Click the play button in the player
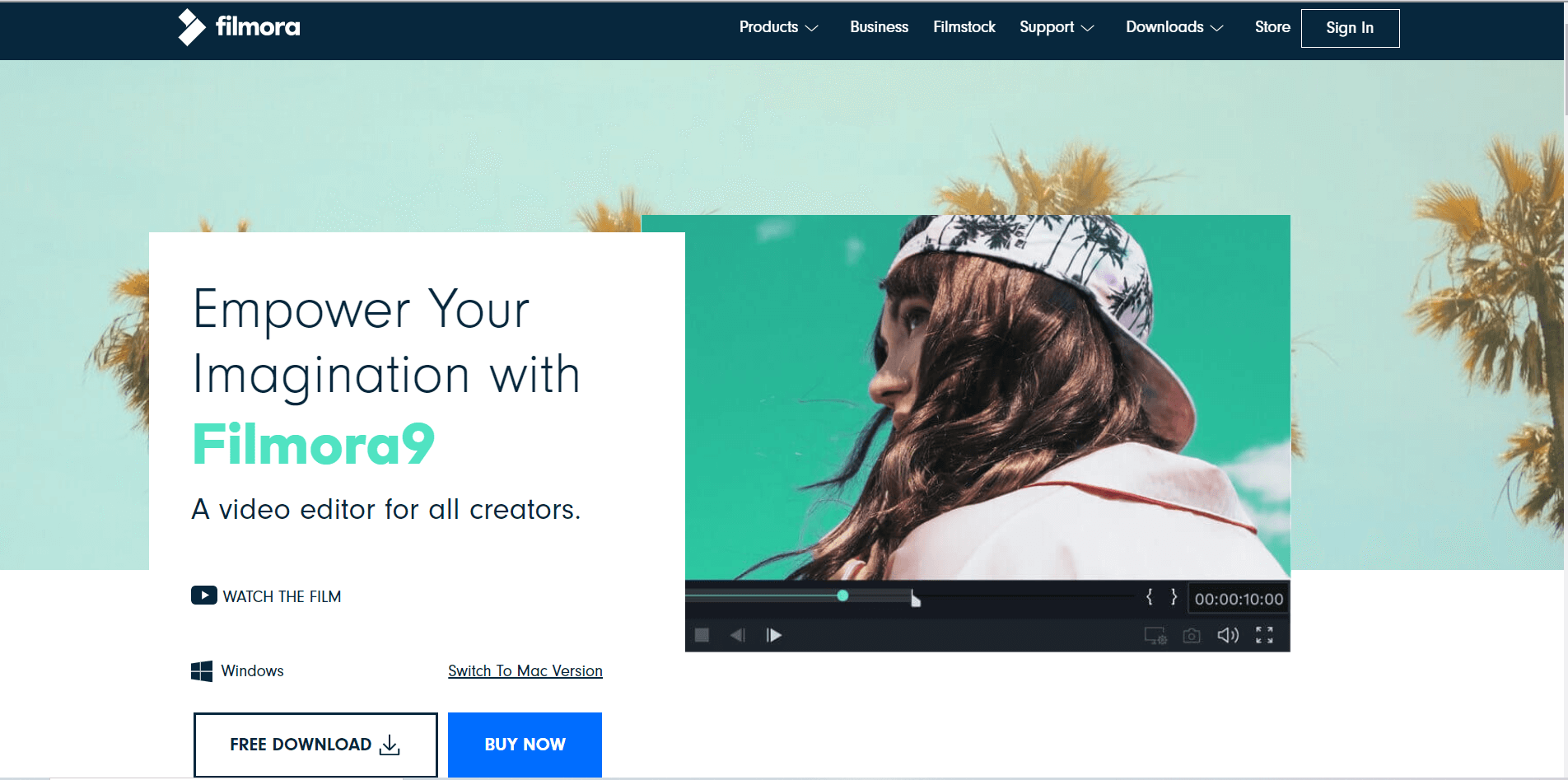 tap(773, 635)
